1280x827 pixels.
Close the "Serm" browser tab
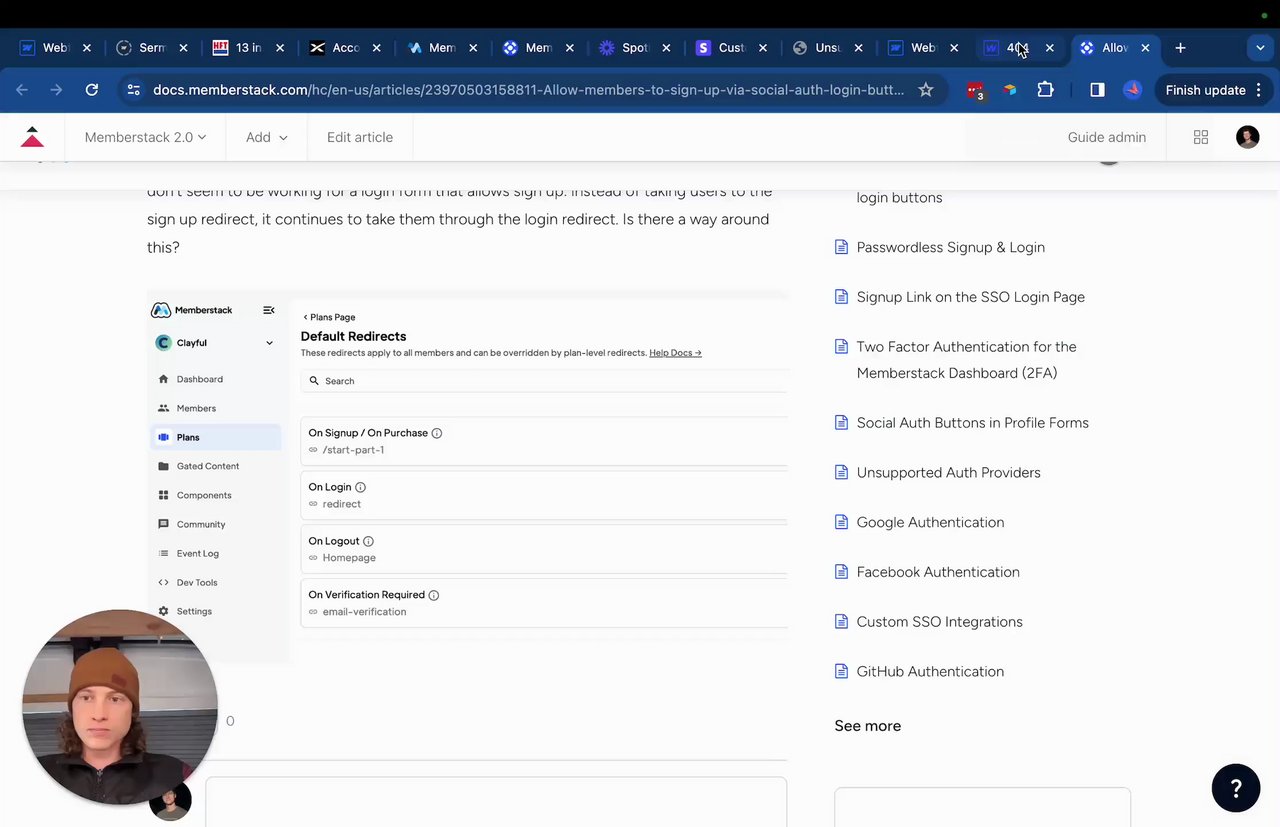[184, 48]
